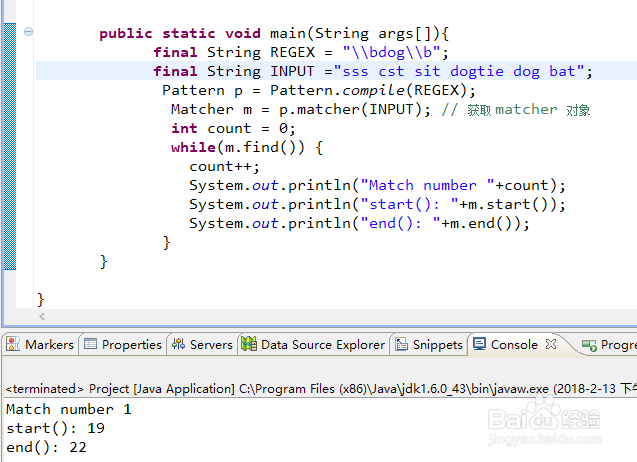Click the REGEX string "\\bdog\\b"
637x462 pixels.
pos(392,52)
